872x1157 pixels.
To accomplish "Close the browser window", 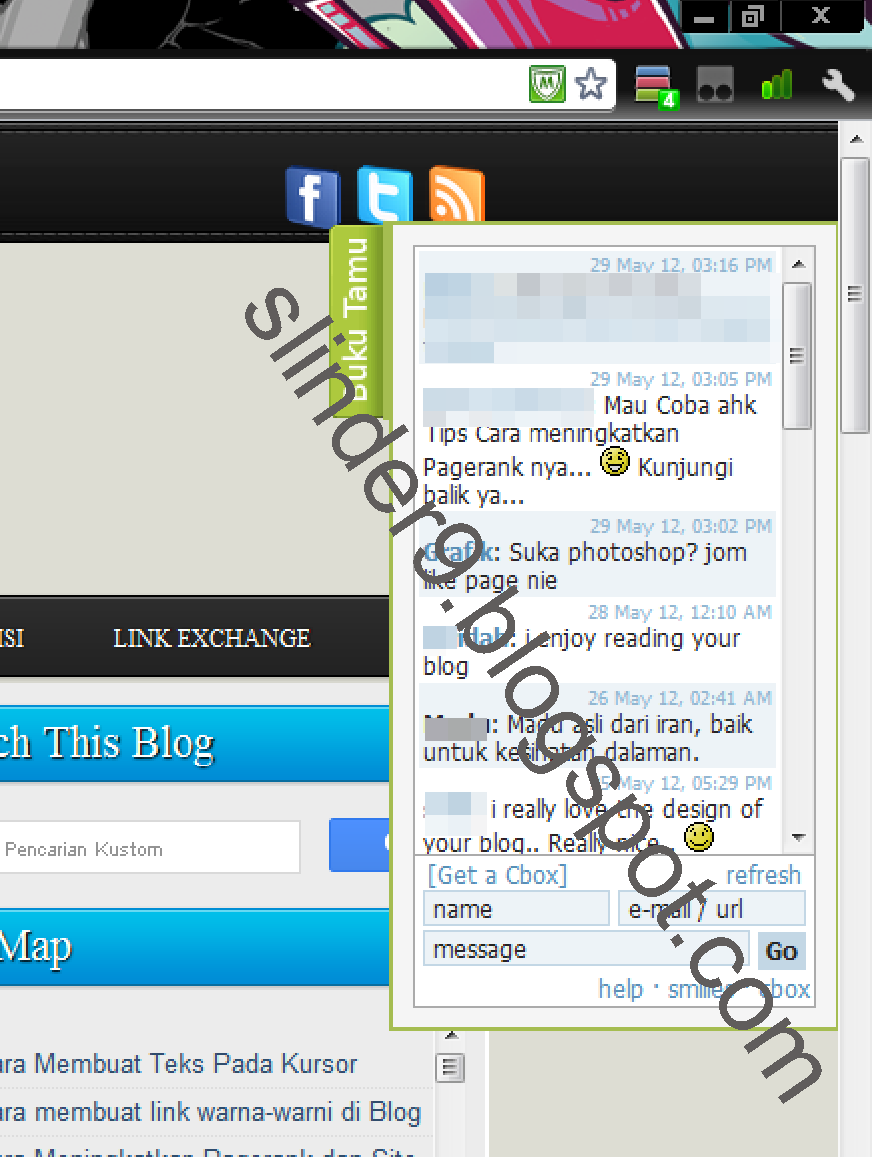I will 821,16.
